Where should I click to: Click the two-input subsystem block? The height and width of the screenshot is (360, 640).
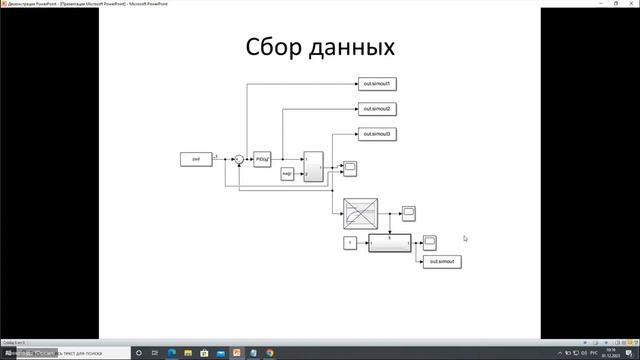pos(313,167)
